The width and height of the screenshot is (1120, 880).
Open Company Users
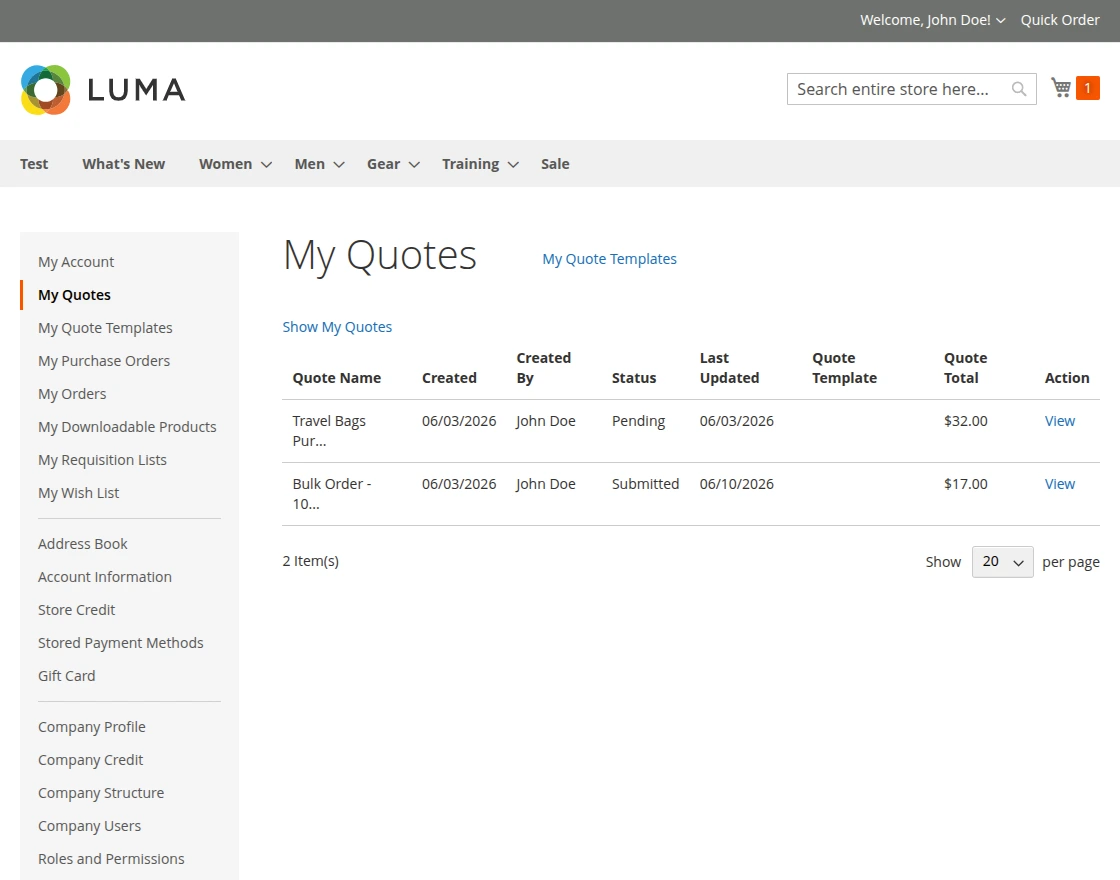click(x=89, y=826)
